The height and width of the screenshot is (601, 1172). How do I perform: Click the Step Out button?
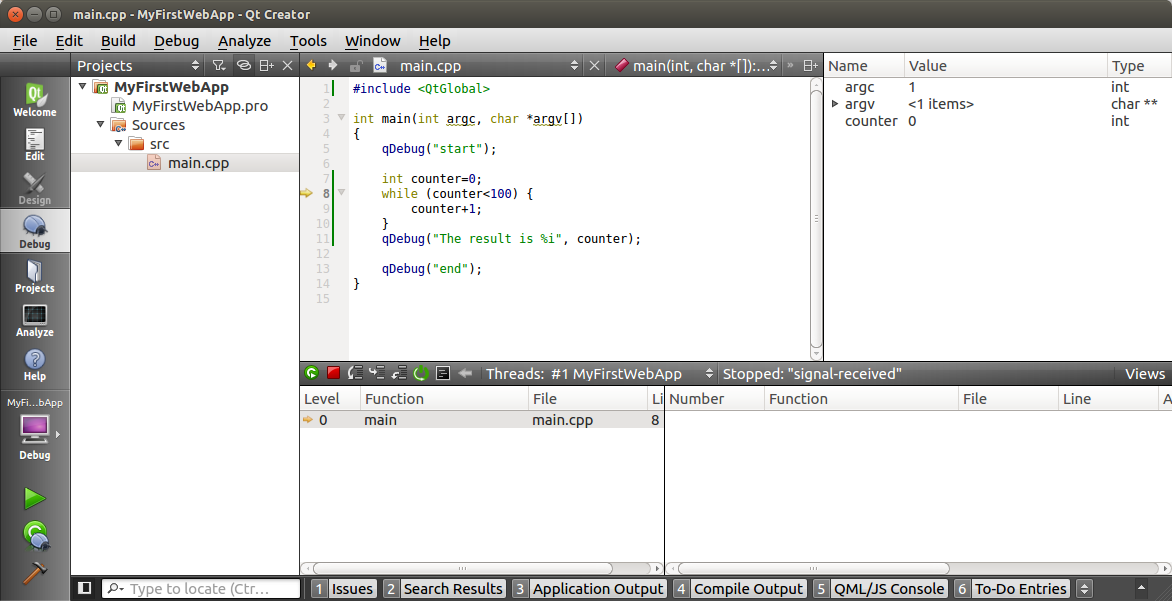[399, 372]
